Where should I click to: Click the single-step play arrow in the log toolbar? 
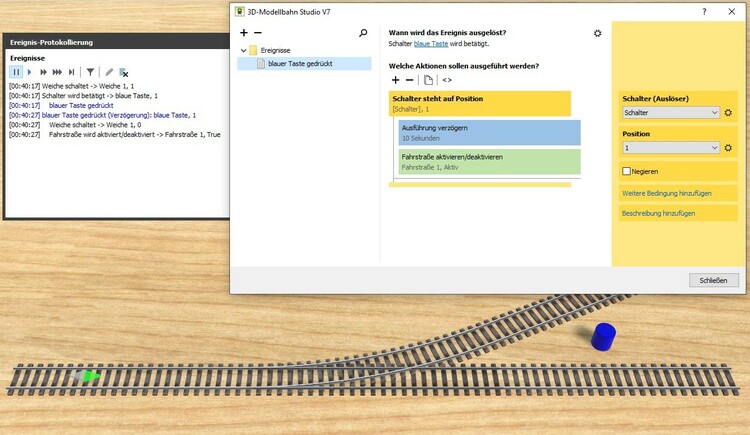tap(29, 72)
